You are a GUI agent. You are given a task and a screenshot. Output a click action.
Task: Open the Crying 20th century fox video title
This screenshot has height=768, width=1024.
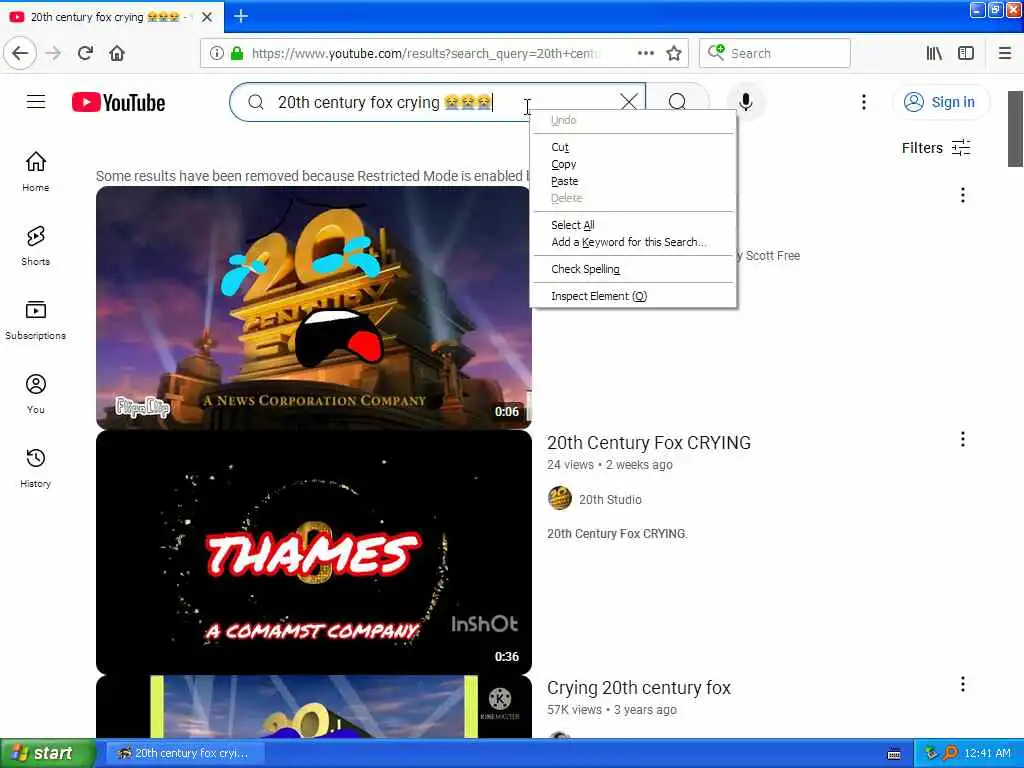(x=639, y=688)
